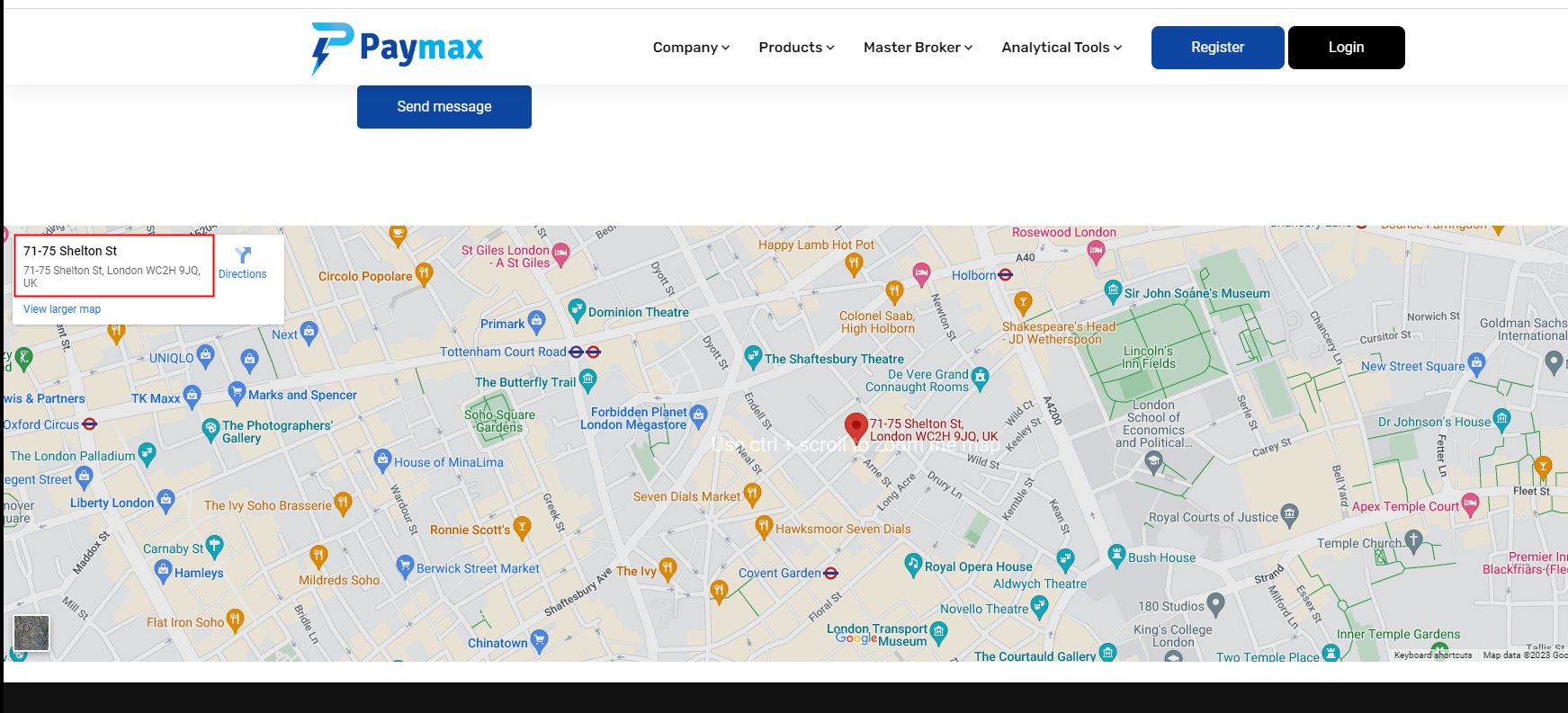Screen dimensions: 1568x713
Task: Select the Oxford Circus tube icon
Action: [x=89, y=424]
